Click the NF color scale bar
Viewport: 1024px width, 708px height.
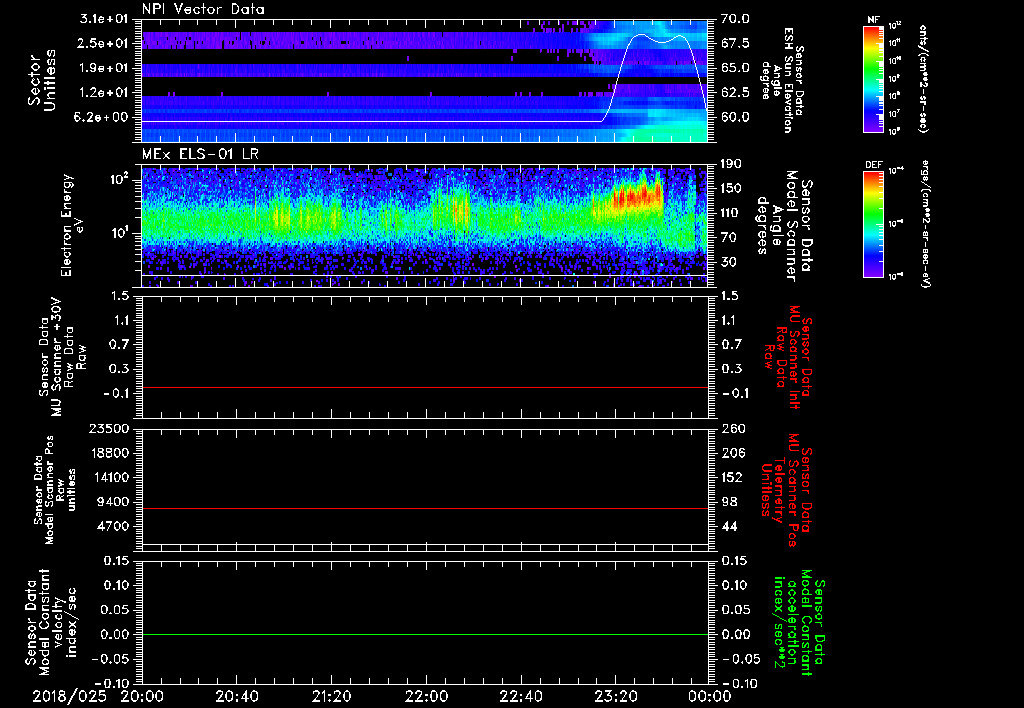pyautogui.click(x=871, y=81)
